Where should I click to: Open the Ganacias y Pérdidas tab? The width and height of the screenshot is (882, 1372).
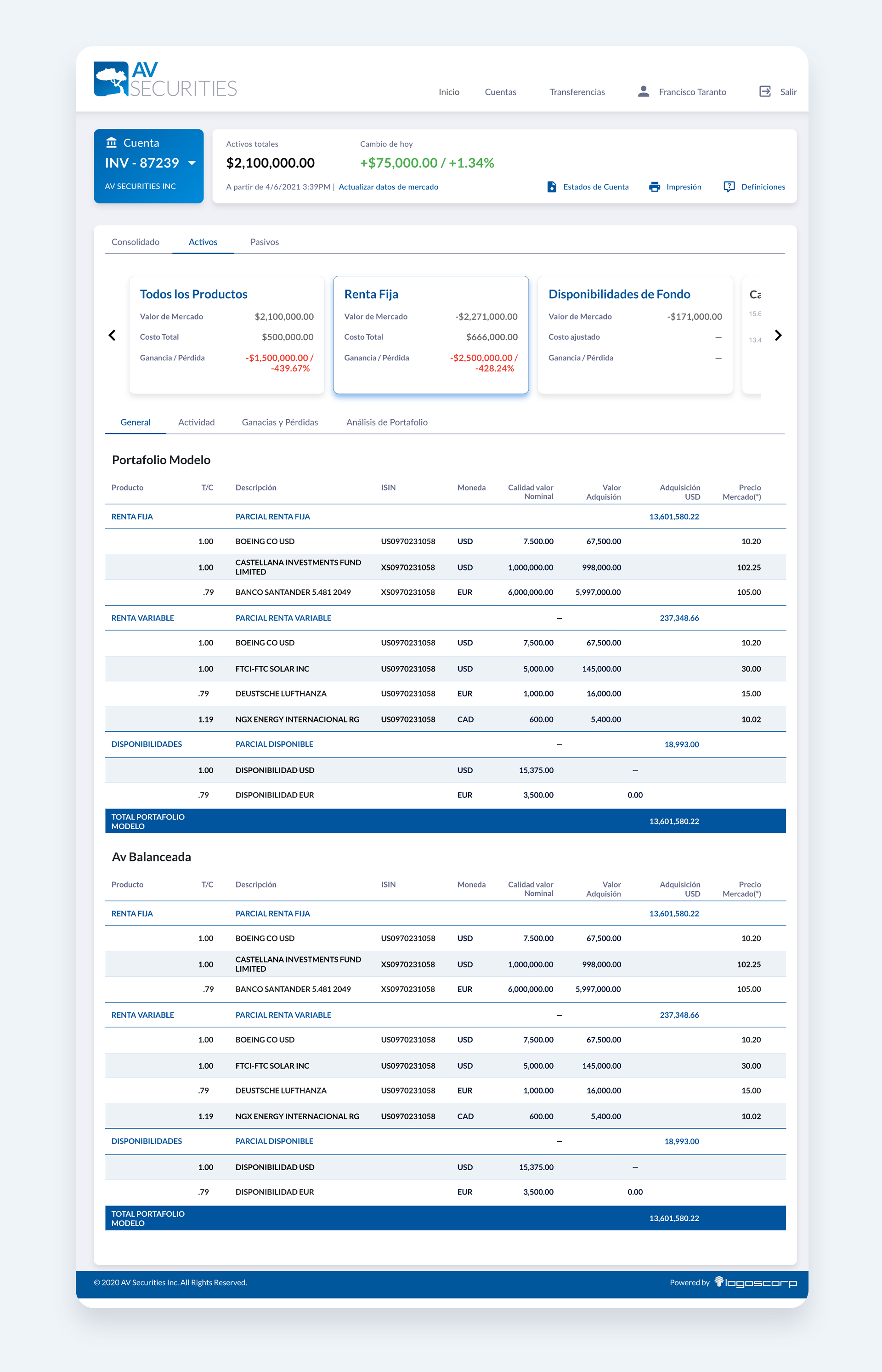[x=279, y=422]
